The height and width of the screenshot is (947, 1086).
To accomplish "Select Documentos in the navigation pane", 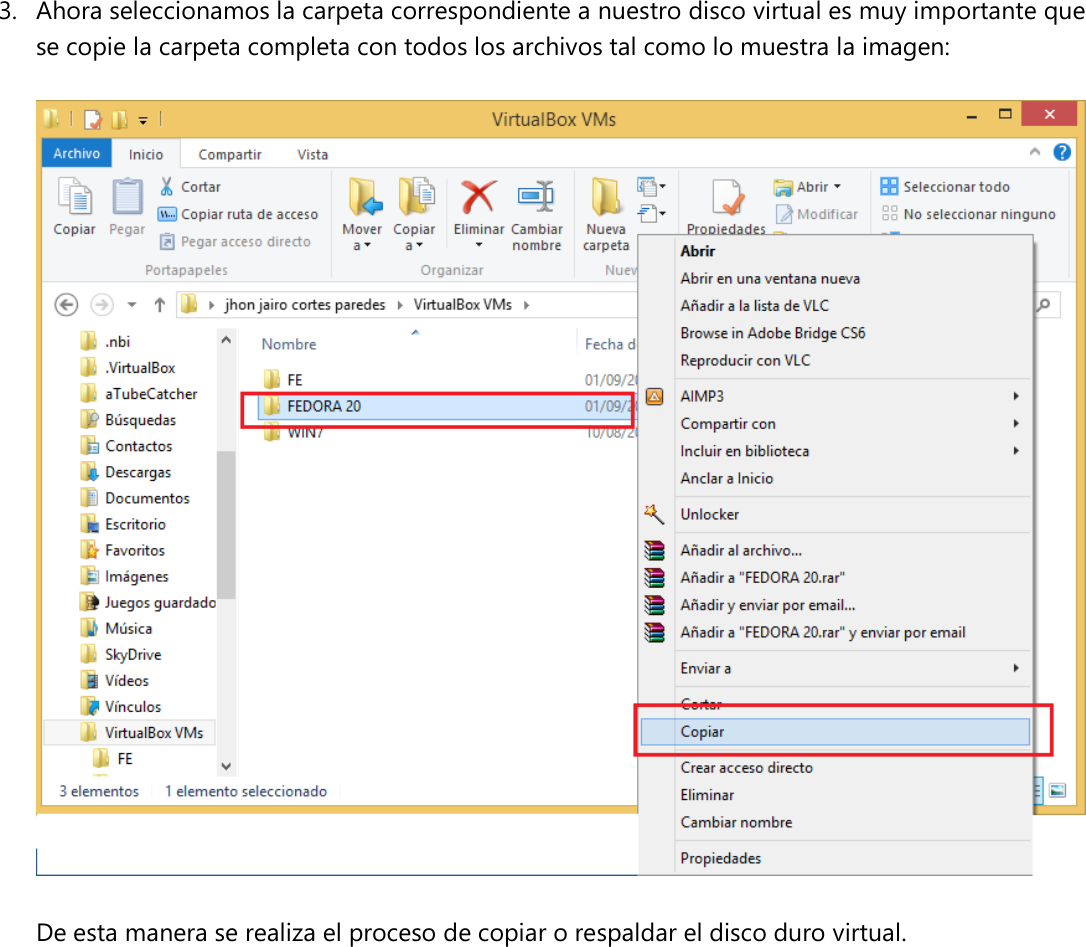I will (135, 498).
